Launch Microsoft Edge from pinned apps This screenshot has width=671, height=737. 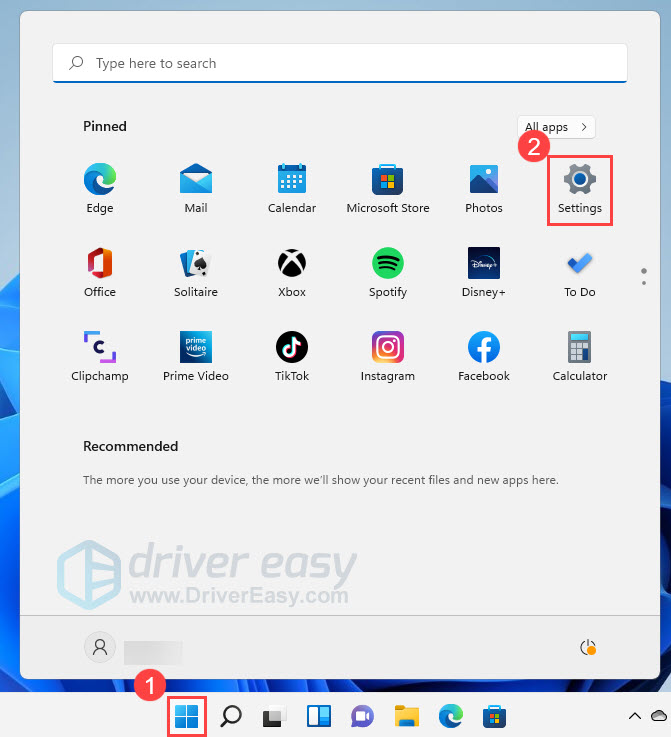click(100, 188)
